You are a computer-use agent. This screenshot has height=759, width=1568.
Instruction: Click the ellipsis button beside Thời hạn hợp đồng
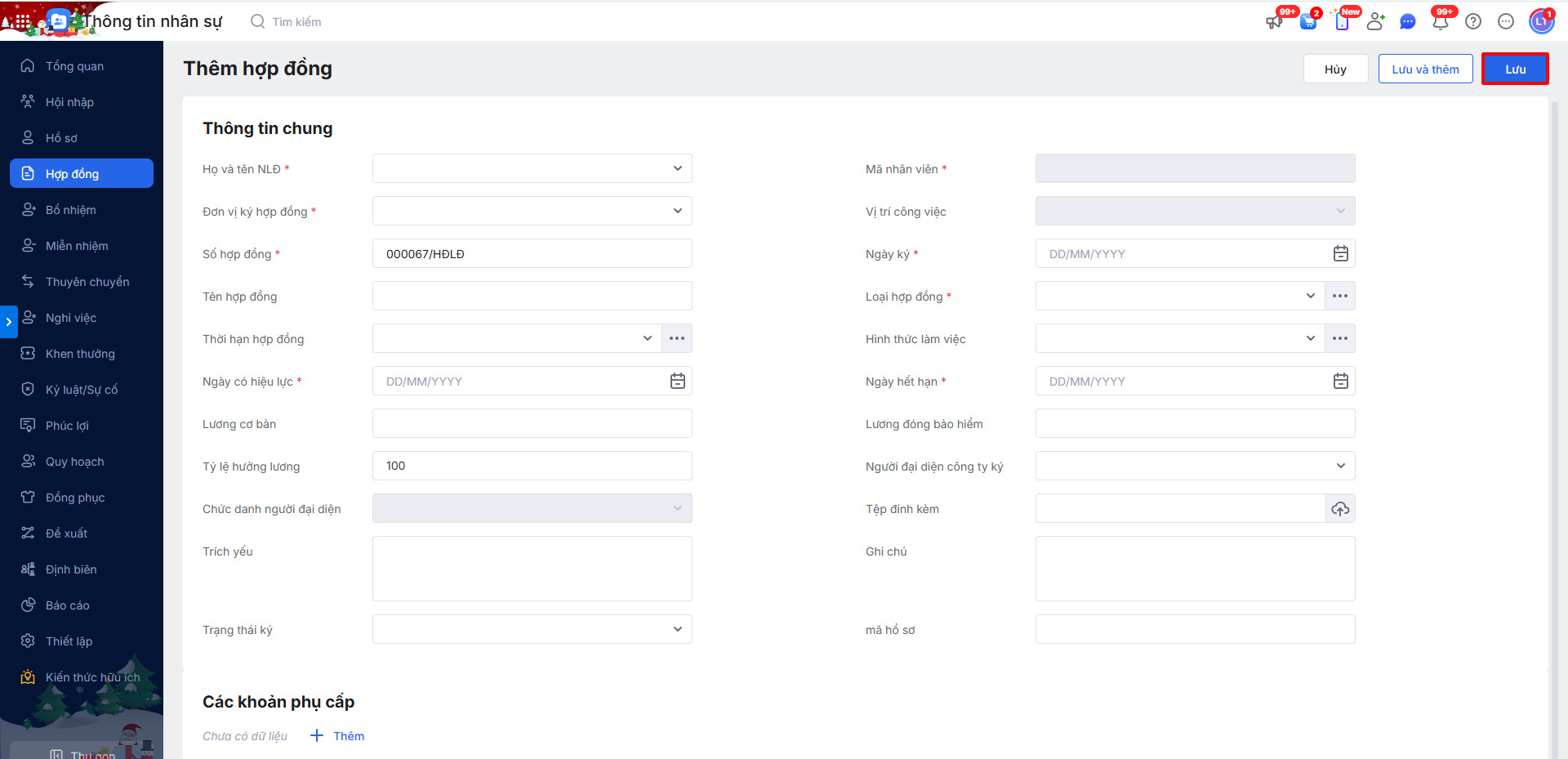click(x=677, y=338)
